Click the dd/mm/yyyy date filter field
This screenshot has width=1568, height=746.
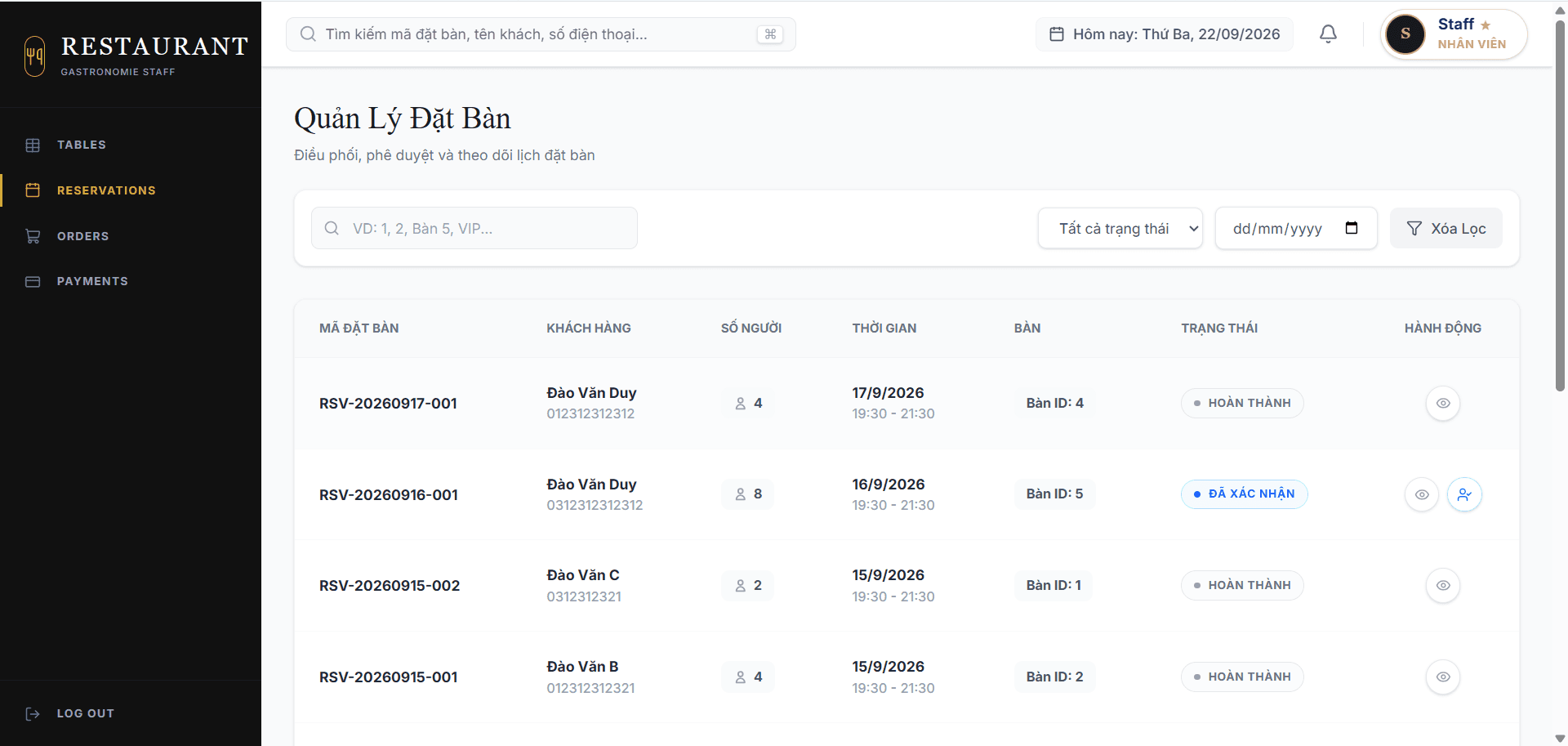(1296, 228)
